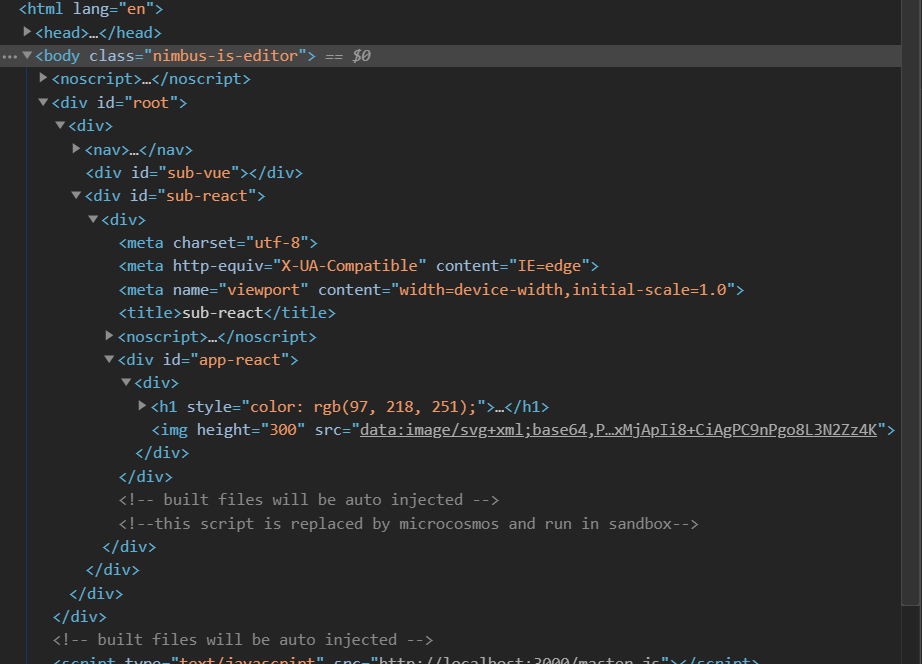Click the width=device-width content value
Viewport: 922px width, 664px height.
pyautogui.click(x=563, y=289)
